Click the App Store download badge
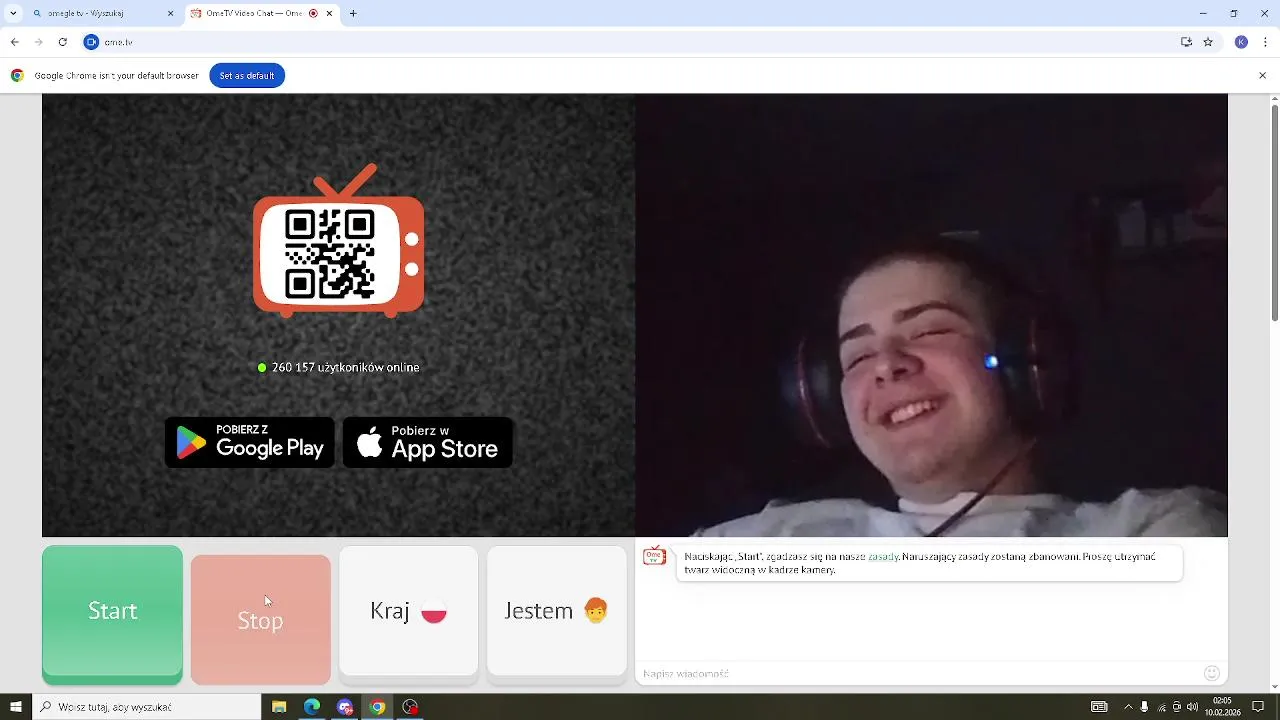This screenshot has width=1280, height=720. pyautogui.click(x=428, y=442)
